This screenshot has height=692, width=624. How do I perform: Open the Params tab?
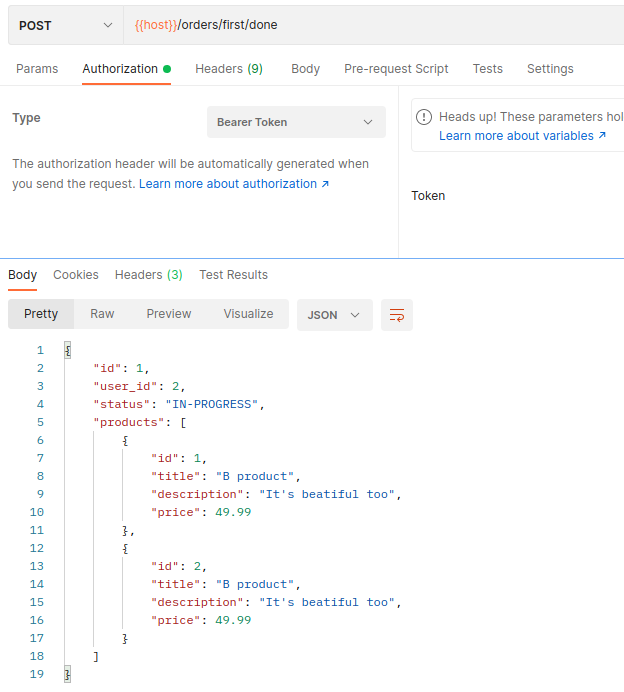(37, 69)
